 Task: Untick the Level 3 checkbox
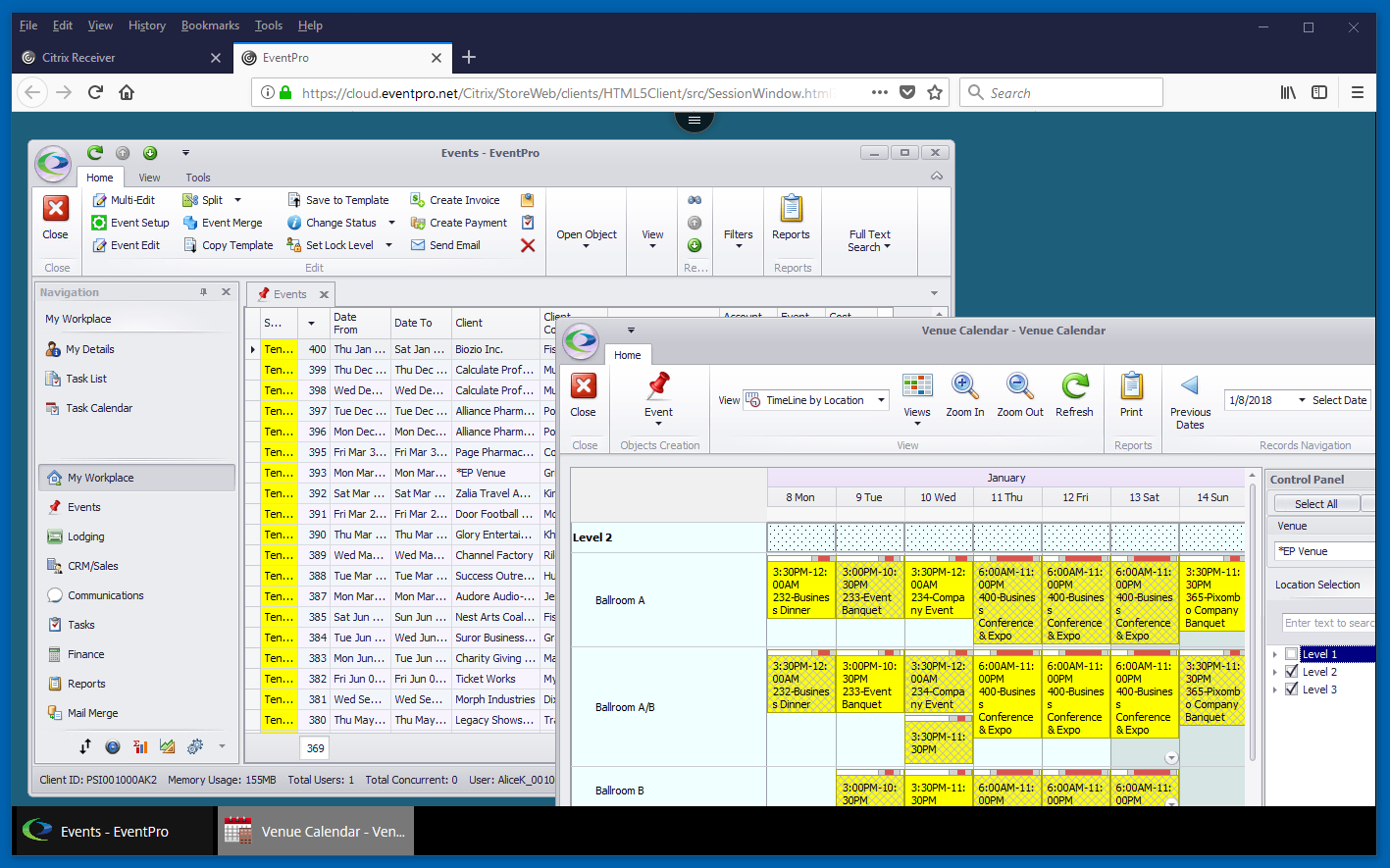click(x=1292, y=689)
